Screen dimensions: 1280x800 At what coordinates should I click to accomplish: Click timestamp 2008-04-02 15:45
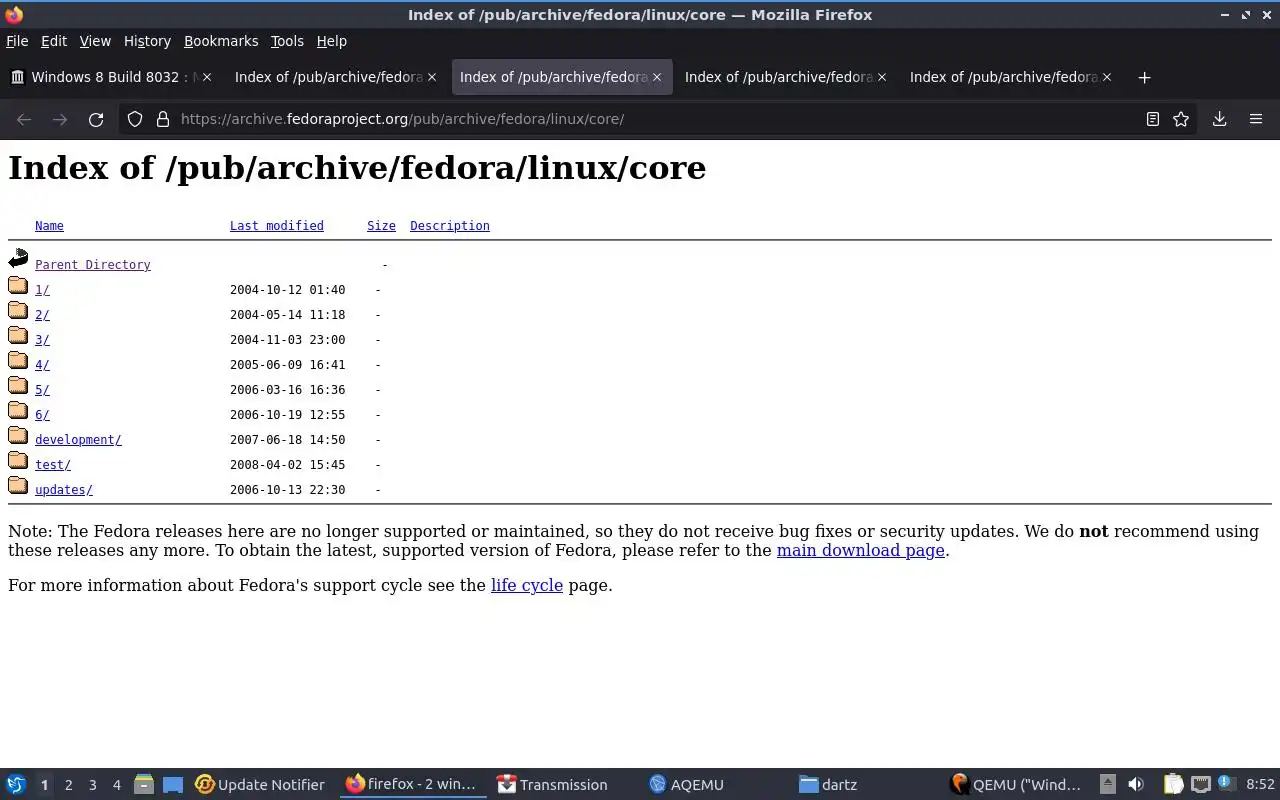click(288, 465)
